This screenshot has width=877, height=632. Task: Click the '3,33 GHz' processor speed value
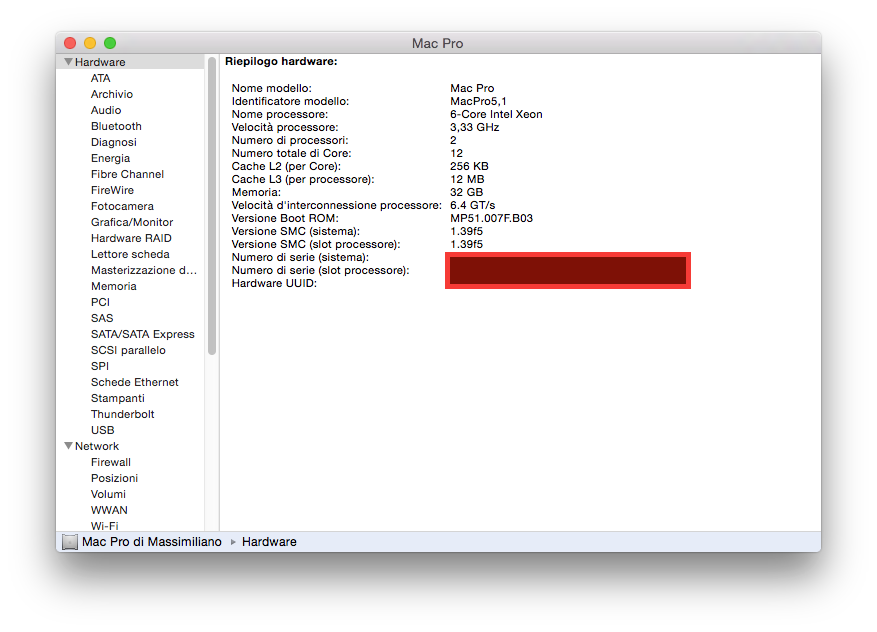click(474, 127)
